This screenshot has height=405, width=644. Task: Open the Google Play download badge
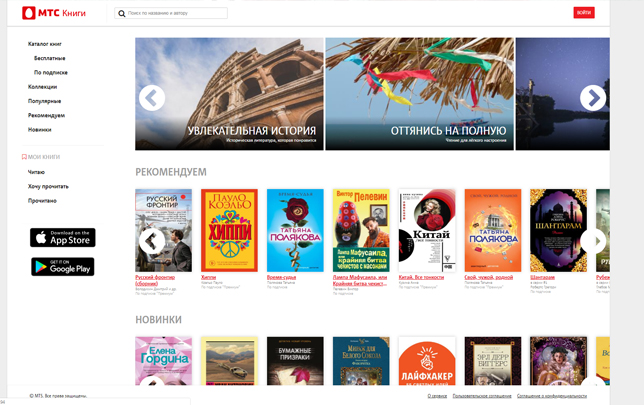point(62,266)
